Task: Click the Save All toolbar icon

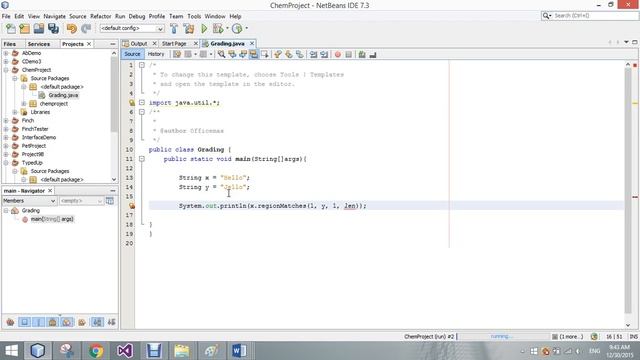Action: (x=53, y=29)
